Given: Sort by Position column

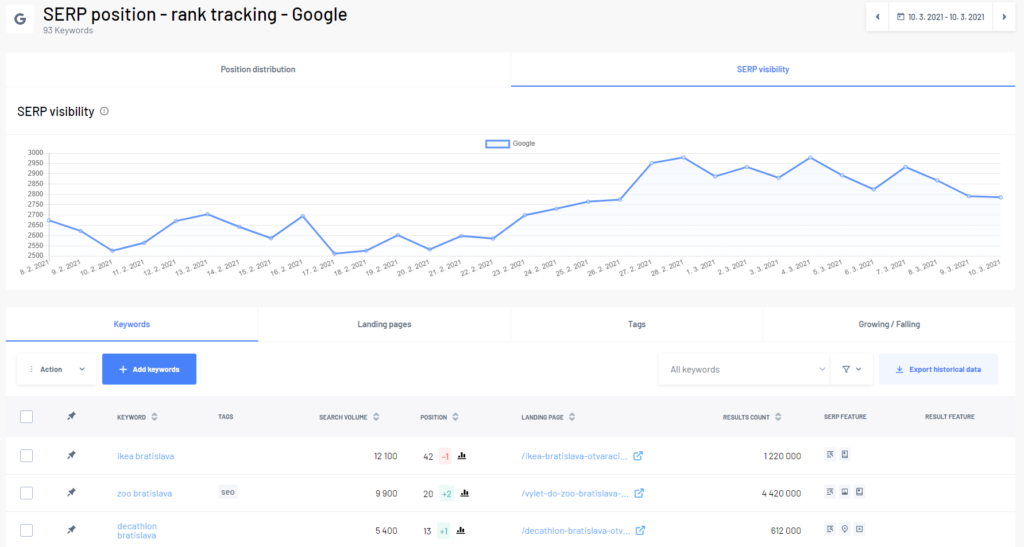Looking at the screenshot, I should (x=439, y=417).
